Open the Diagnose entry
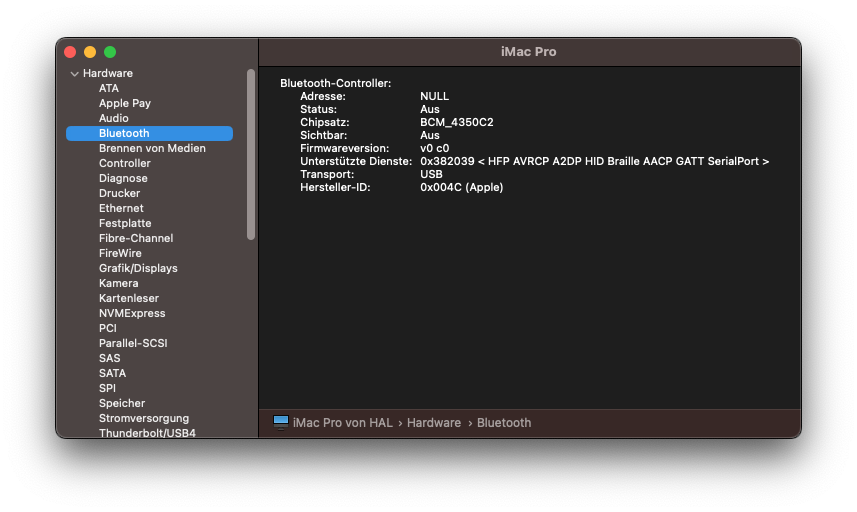The image size is (857, 512). (x=123, y=178)
